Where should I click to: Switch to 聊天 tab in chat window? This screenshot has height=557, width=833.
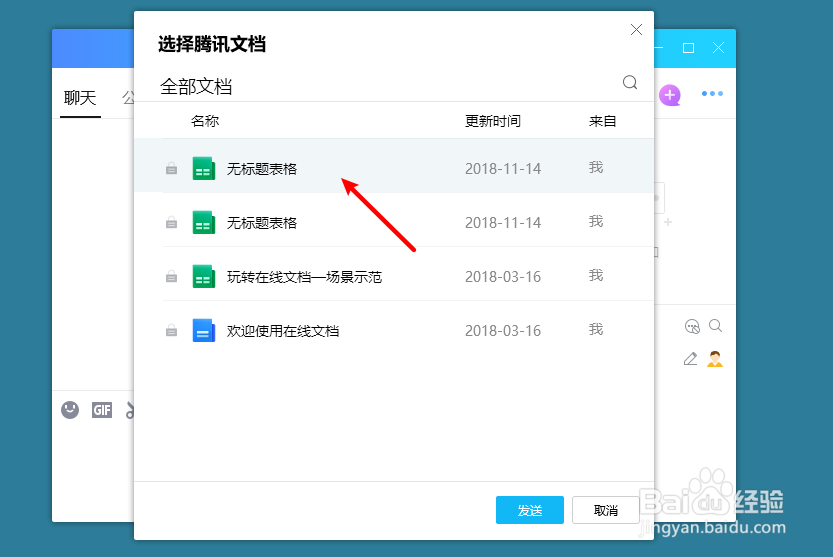[x=80, y=98]
